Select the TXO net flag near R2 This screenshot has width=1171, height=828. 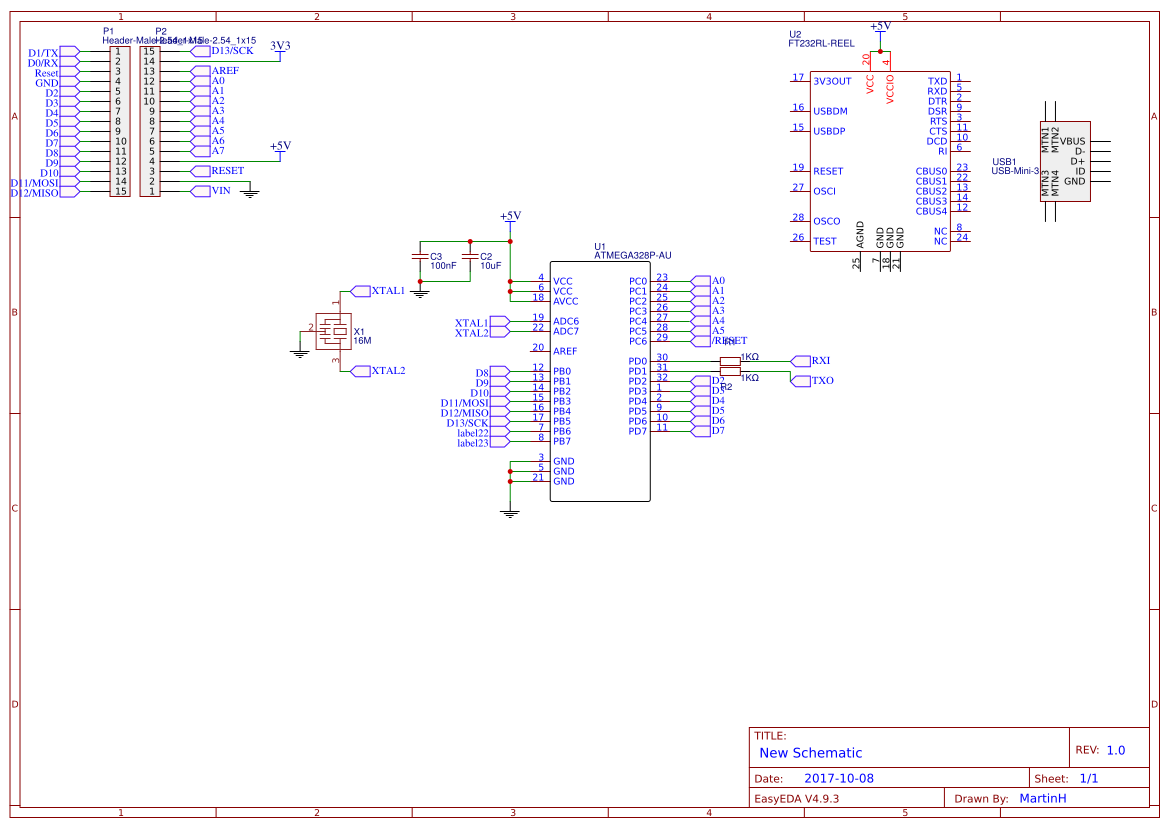pyautogui.click(x=801, y=380)
